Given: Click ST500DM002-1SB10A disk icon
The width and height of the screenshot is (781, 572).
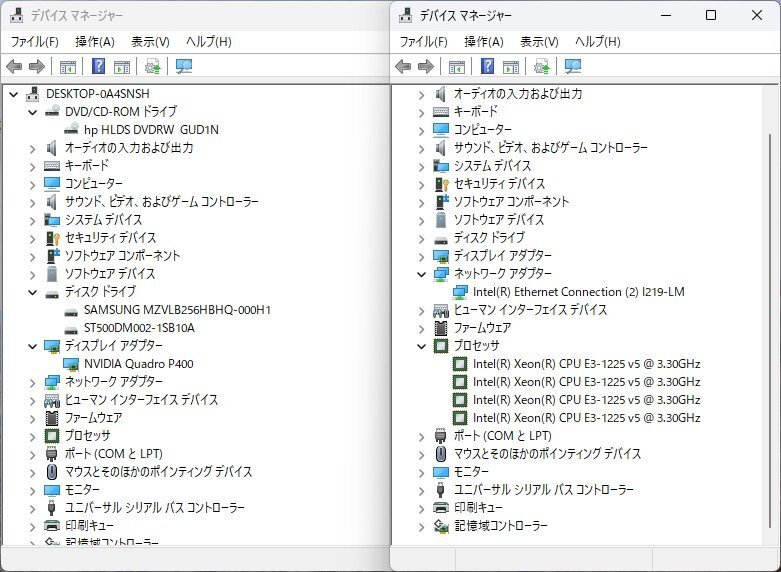Looking at the screenshot, I should tap(71, 329).
